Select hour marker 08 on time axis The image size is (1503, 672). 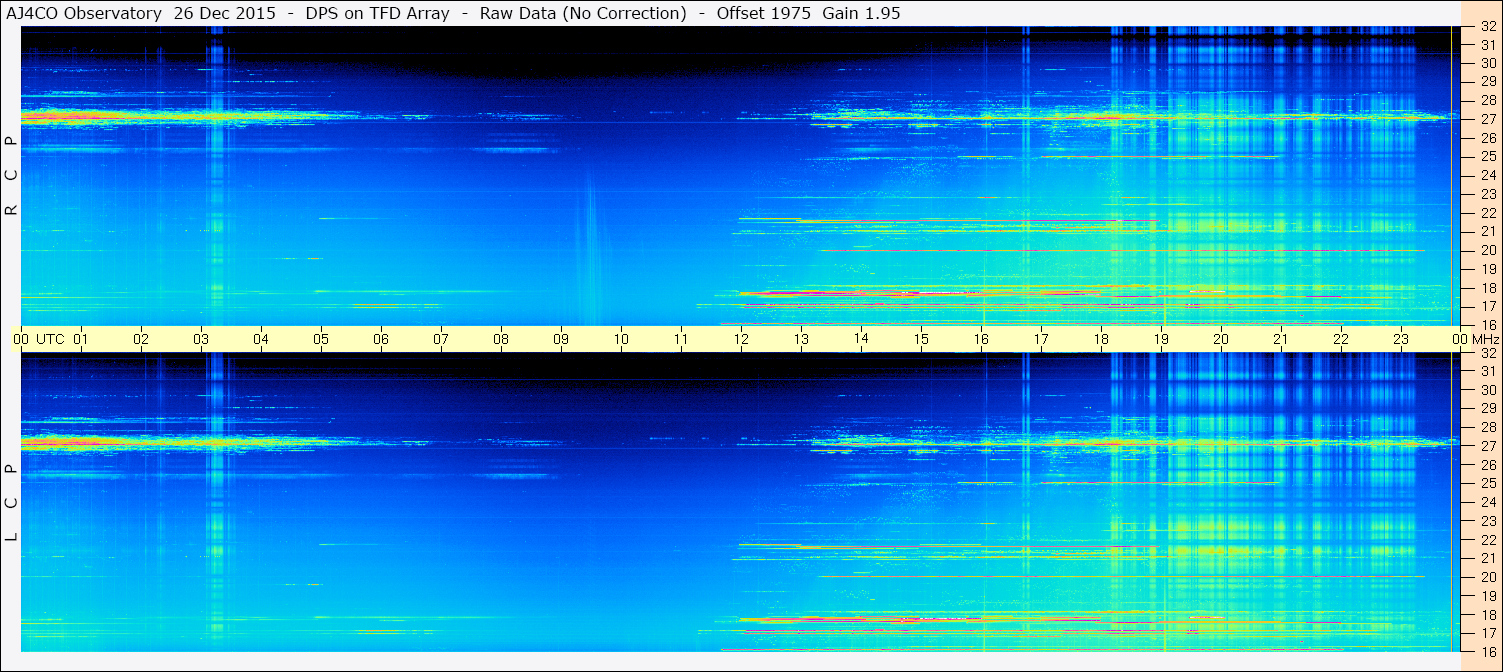(x=501, y=339)
